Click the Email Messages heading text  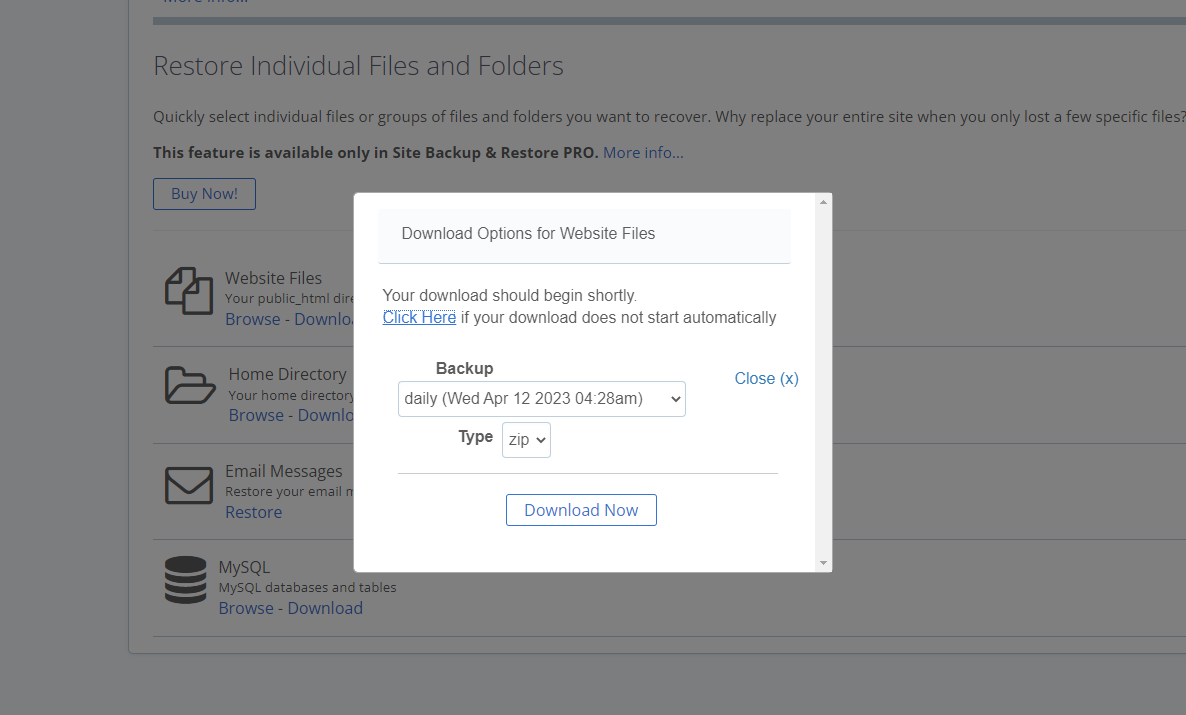click(284, 471)
